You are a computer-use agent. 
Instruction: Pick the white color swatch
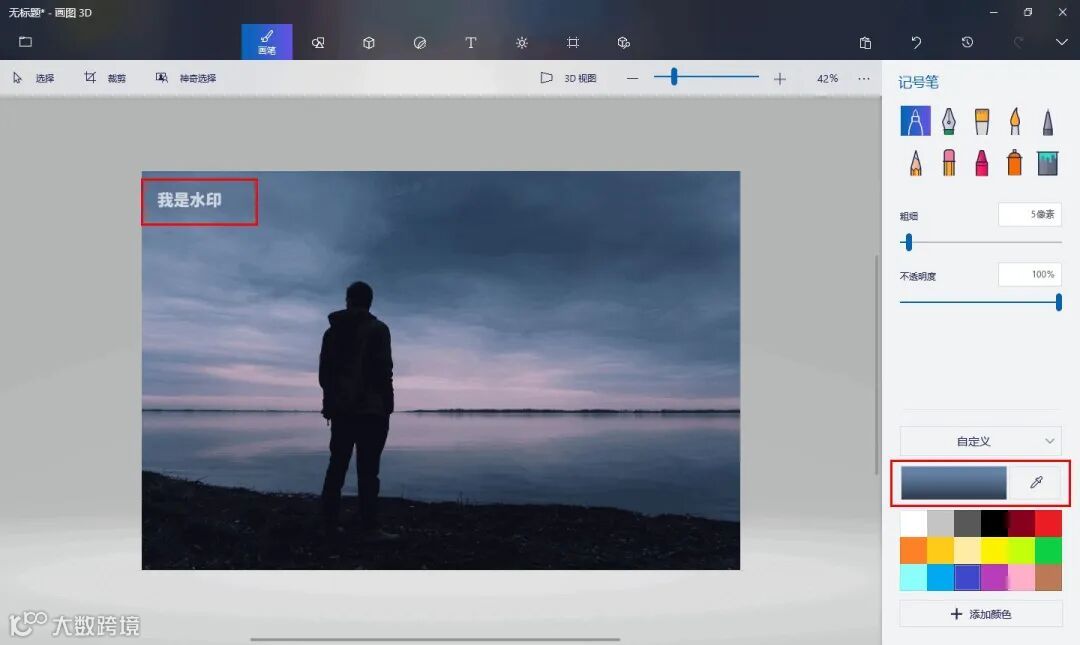click(x=913, y=523)
